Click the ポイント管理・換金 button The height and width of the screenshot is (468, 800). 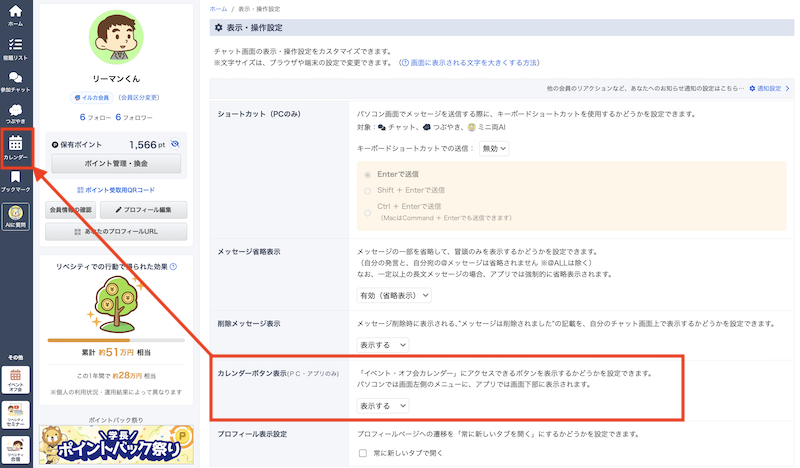[x=116, y=164]
